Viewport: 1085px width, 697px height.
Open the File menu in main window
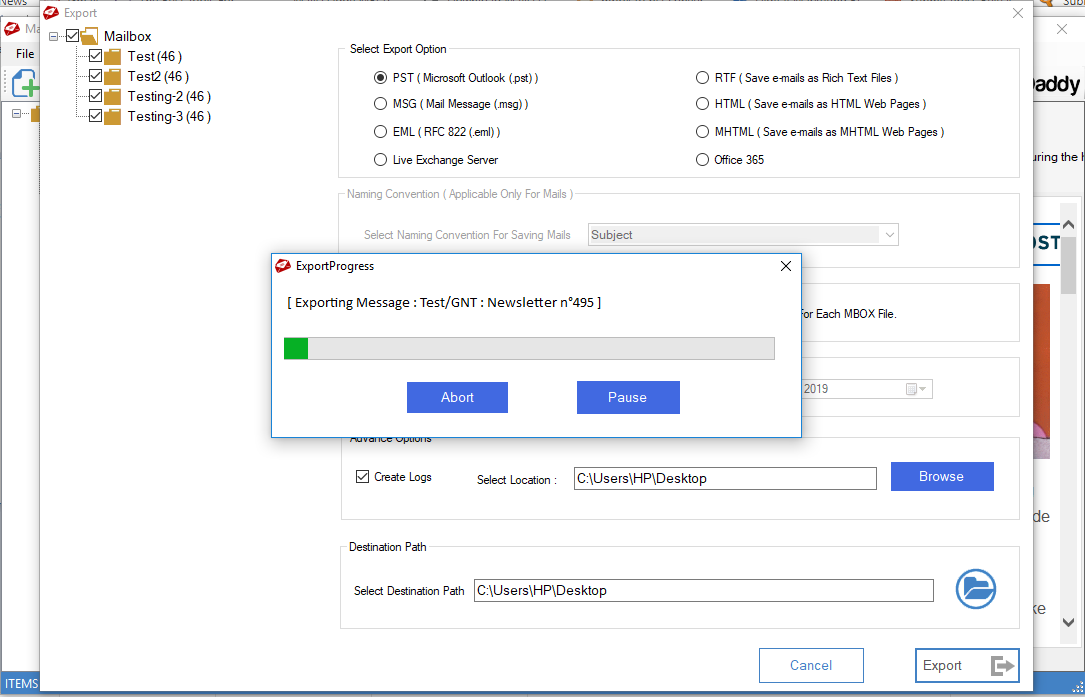pyautogui.click(x=25, y=53)
